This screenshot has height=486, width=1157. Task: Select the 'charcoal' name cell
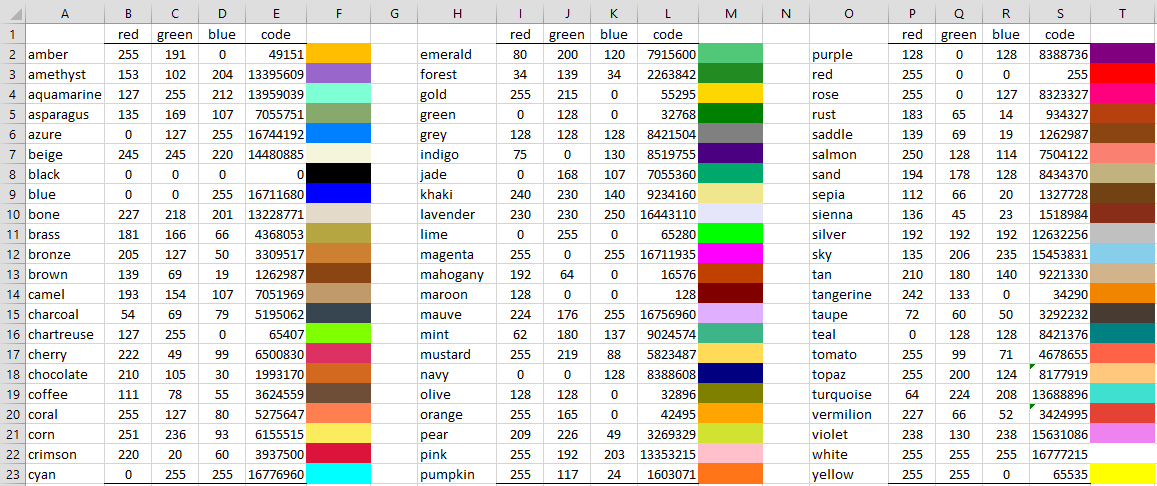tap(65, 314)
